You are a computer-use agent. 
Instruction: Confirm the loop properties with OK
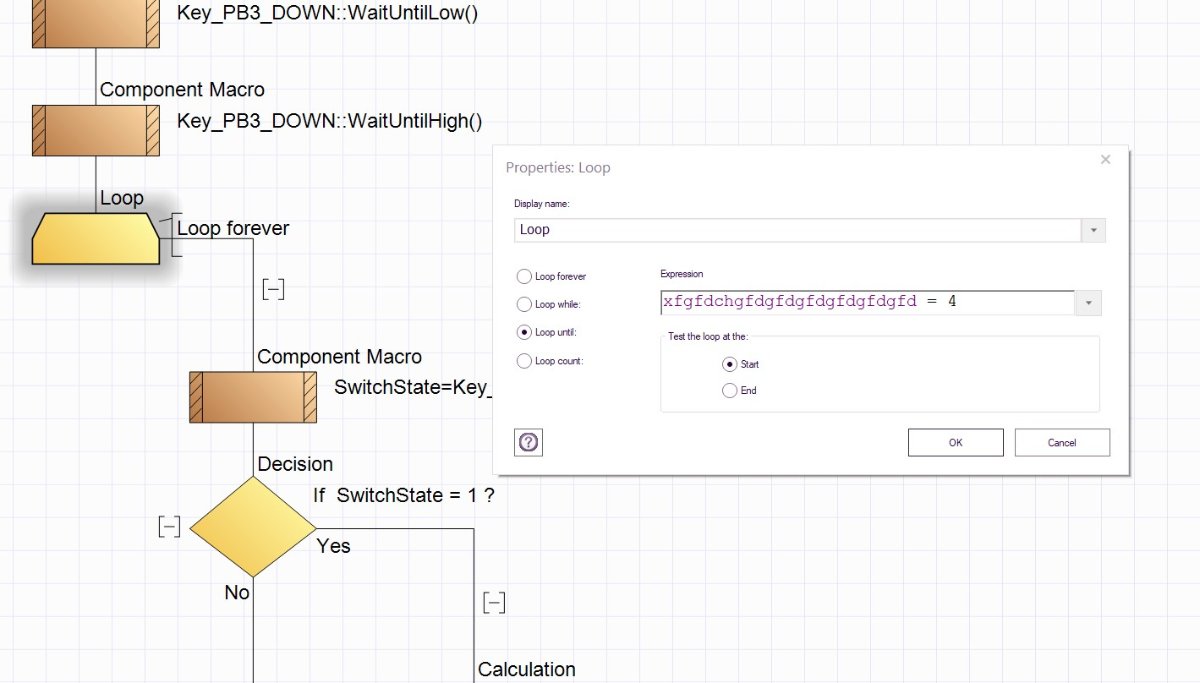[955, 442]
